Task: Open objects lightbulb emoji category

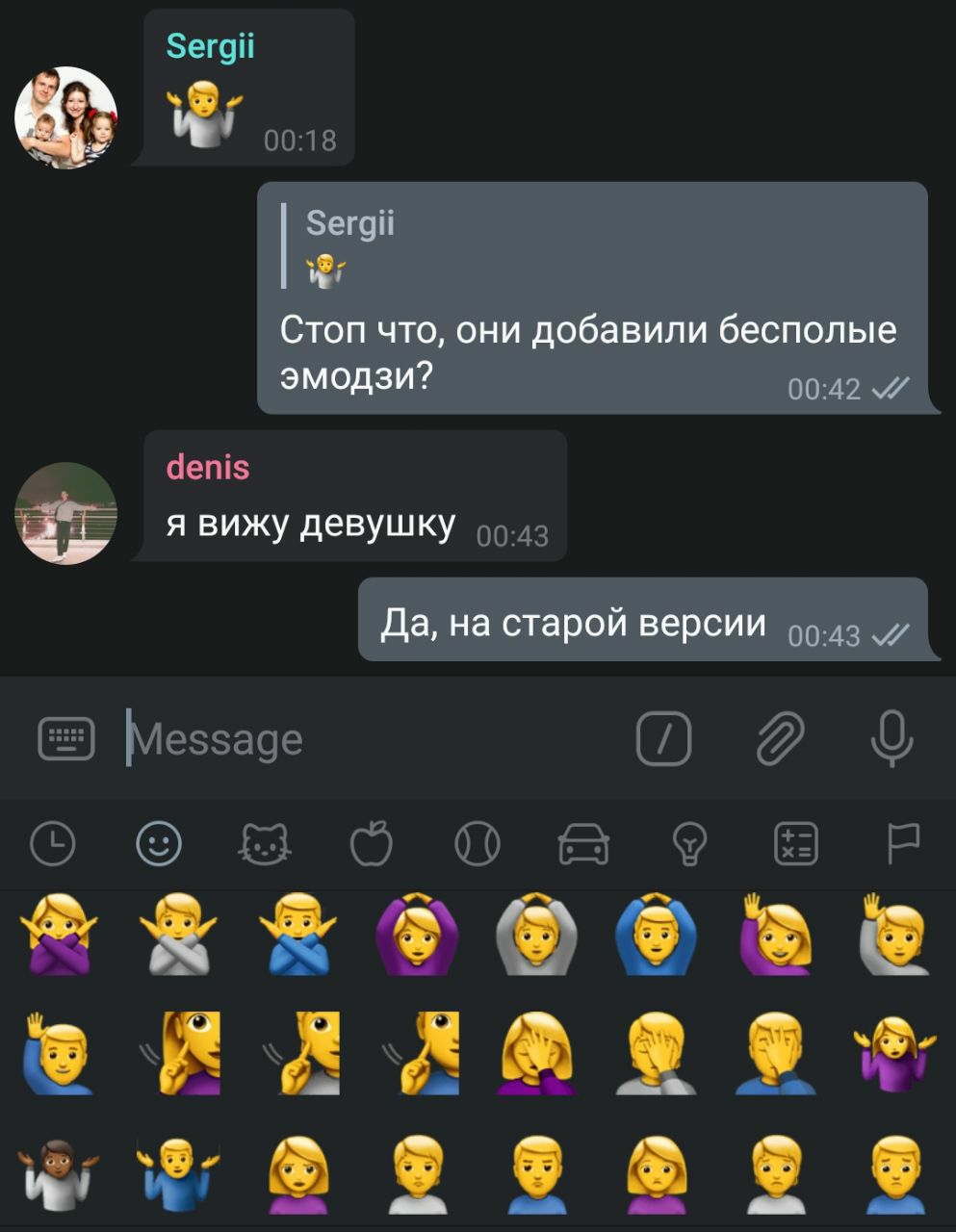Action: click(x=689, y=845)
